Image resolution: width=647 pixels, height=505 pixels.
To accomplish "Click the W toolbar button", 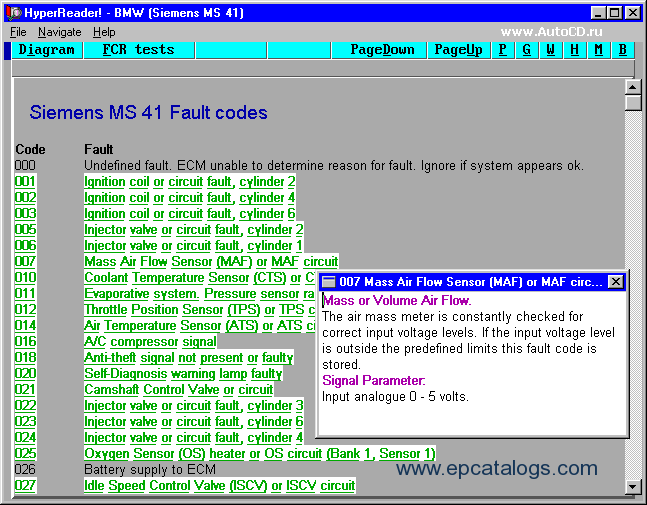I will 550,50.
